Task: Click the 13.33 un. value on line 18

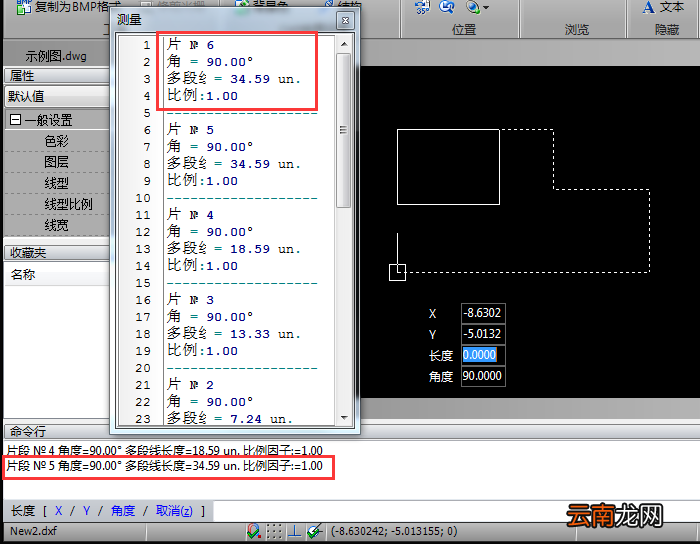Action: (265, 334)
